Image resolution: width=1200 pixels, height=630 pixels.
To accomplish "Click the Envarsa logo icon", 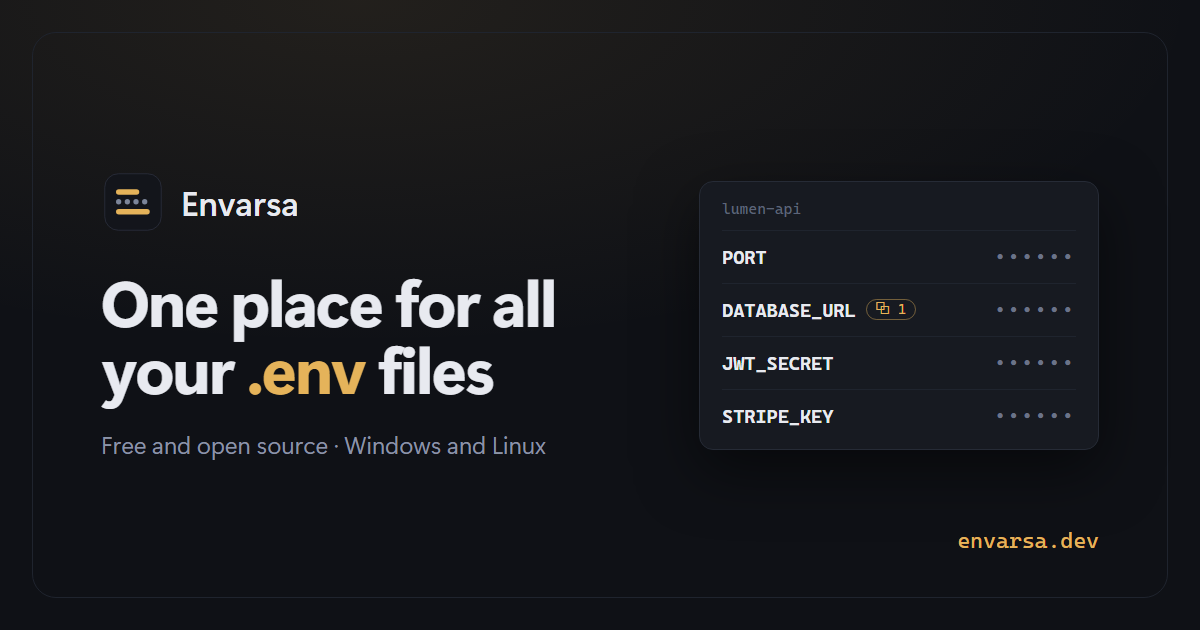I will [x=133, y=202].
